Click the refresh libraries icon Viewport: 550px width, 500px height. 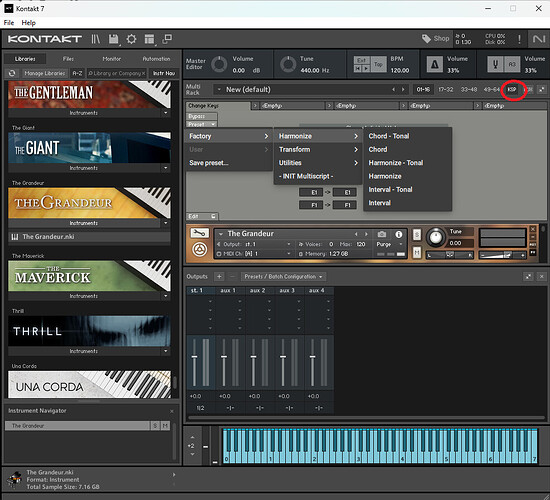pyautogui.click(x=12, y=73)
